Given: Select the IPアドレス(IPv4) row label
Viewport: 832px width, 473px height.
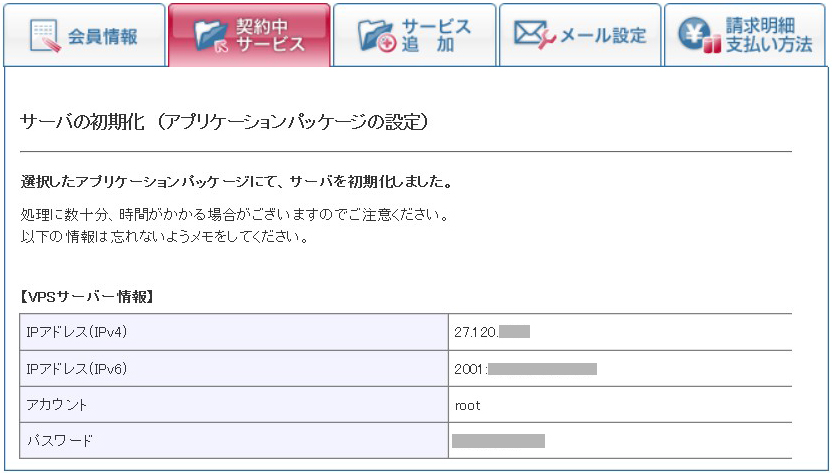Looking at the screenshot, I should [x=76, y=331].
